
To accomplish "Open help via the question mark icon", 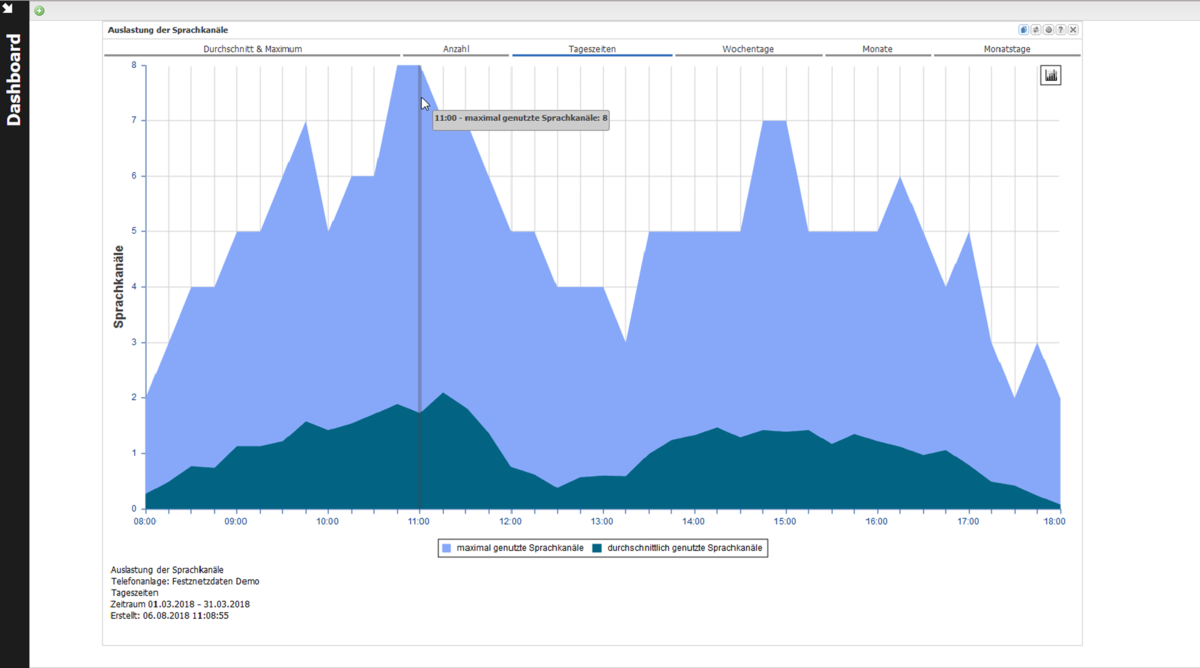I will (1060, 30).
